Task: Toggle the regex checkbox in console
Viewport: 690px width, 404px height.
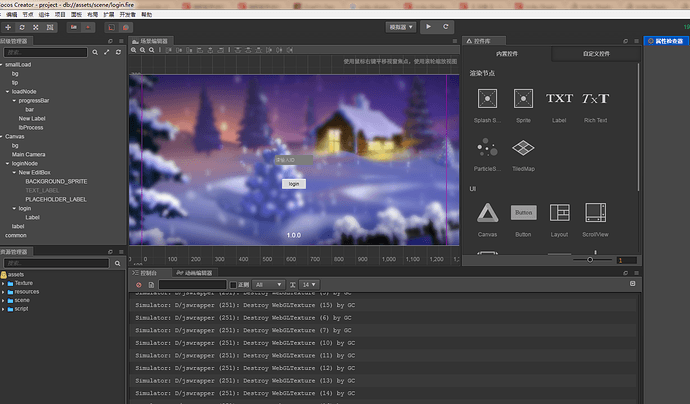Action: coord(233,285)
